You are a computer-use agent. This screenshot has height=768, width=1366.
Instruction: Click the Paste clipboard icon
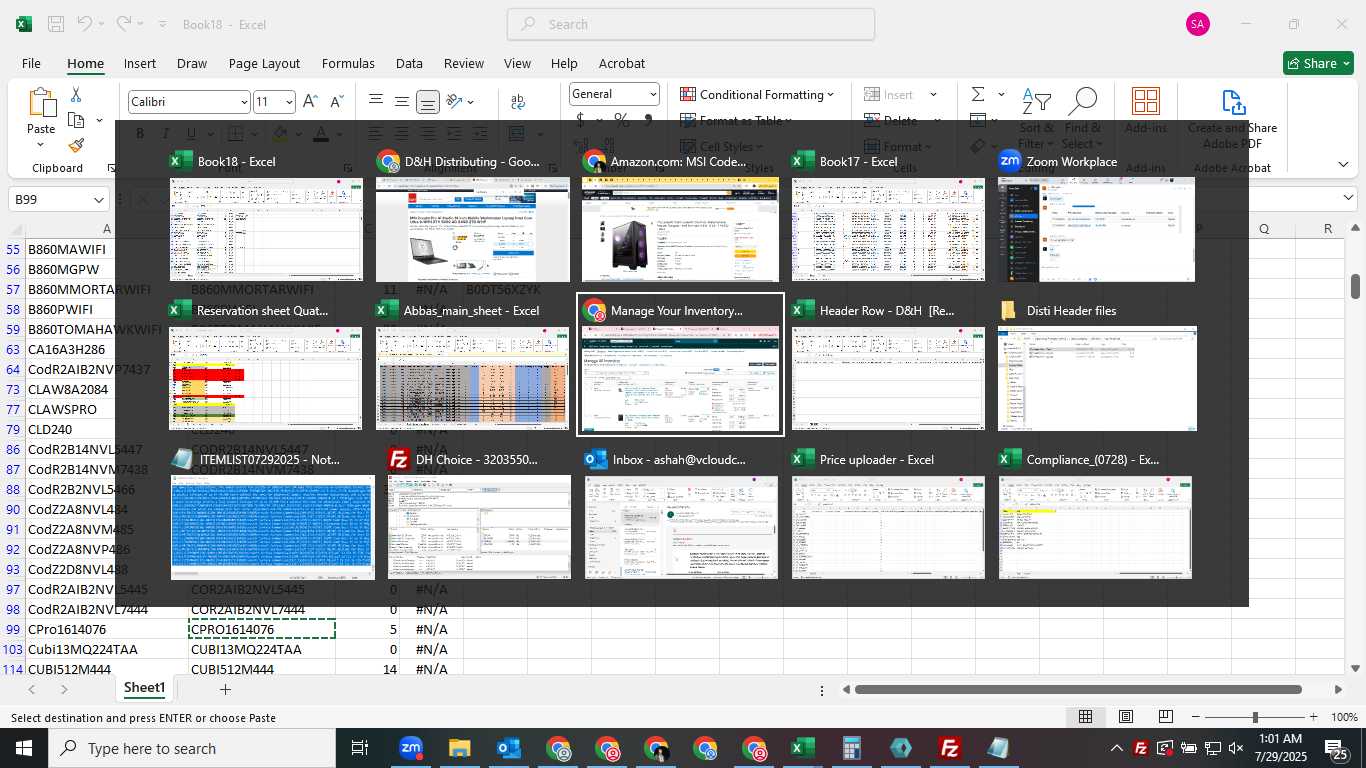pos(41,103)
